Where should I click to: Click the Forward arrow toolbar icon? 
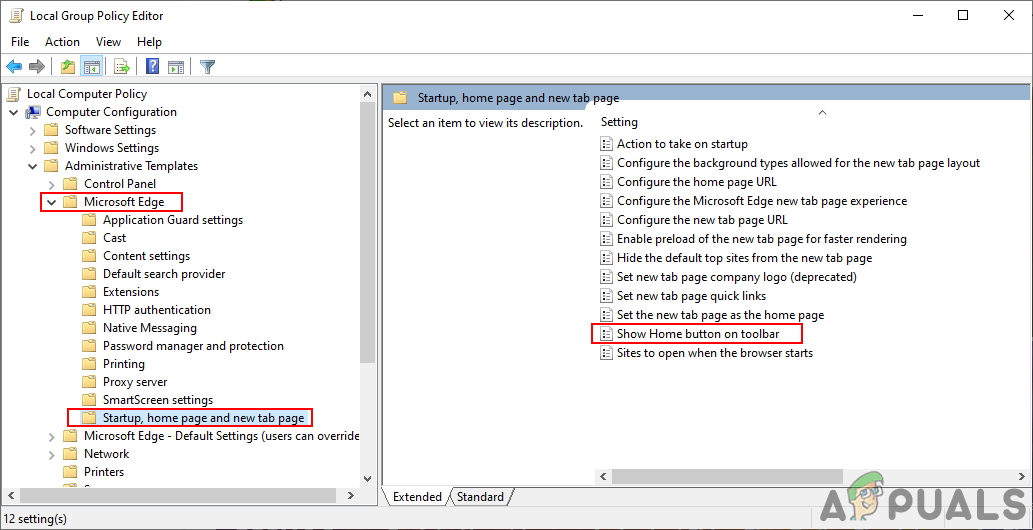coord(37,67)
